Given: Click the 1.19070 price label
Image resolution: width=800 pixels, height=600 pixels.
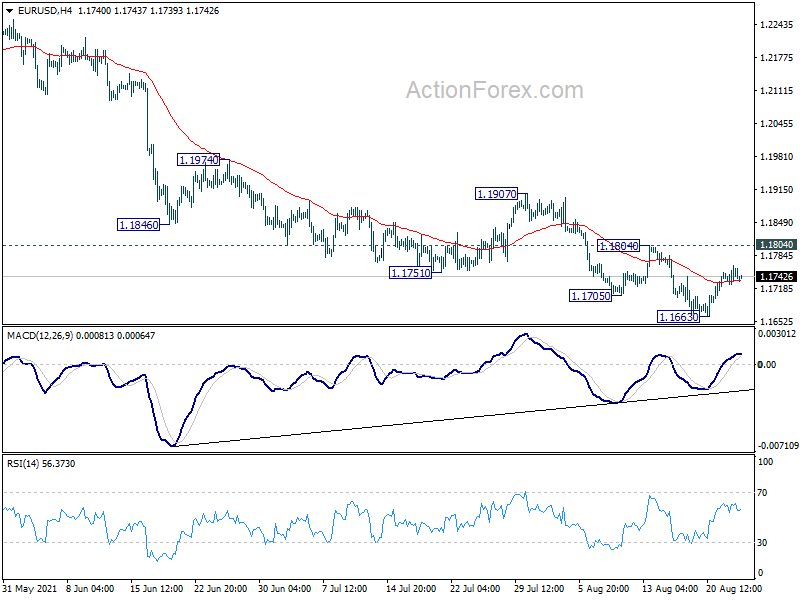Looking at the screenshot, I should point(496,194).
